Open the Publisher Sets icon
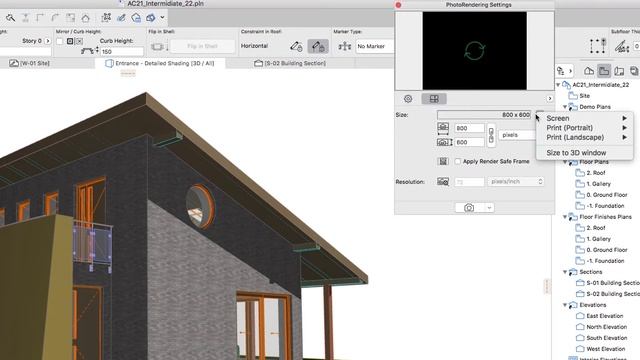 [634, 71]
